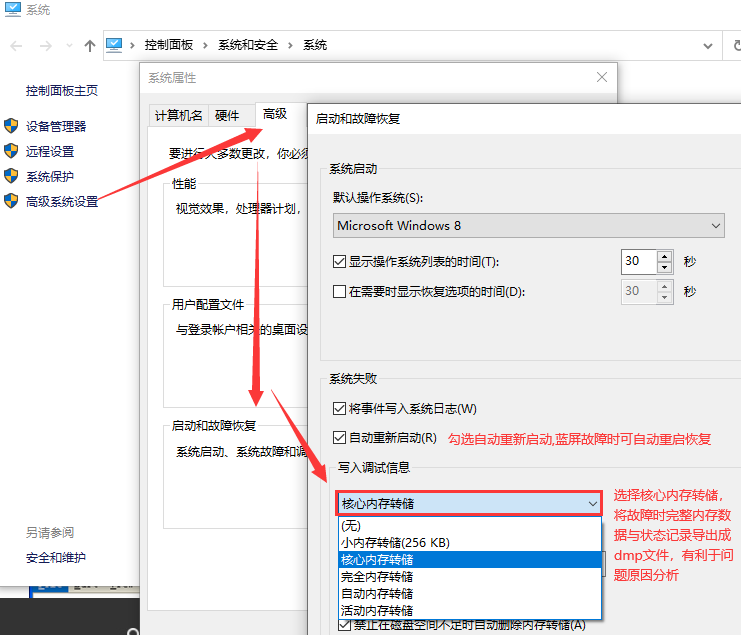
Task: Toggle 将事件写入系统日志 checkbox
Action: point(339,408)
